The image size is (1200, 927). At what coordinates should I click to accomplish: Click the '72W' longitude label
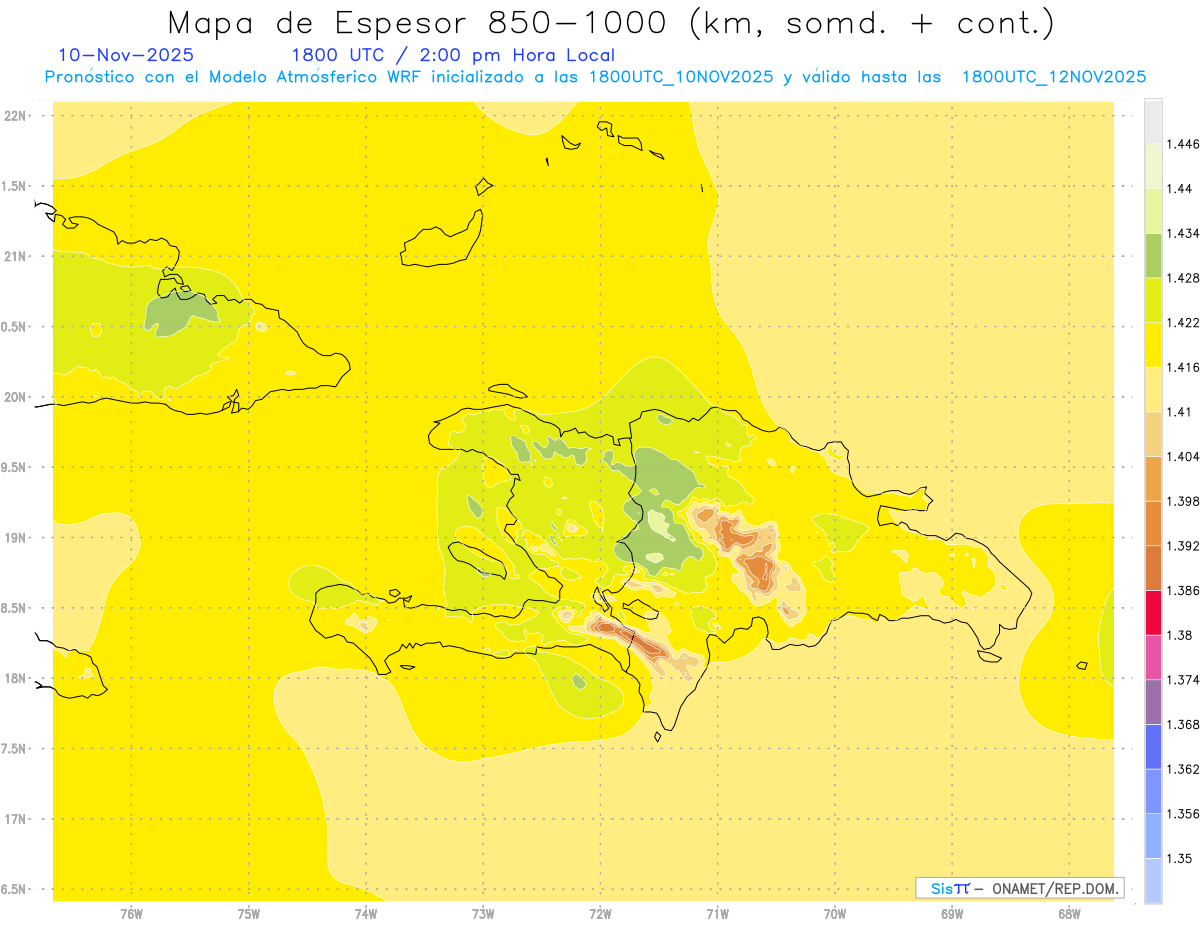coord(600,914)
